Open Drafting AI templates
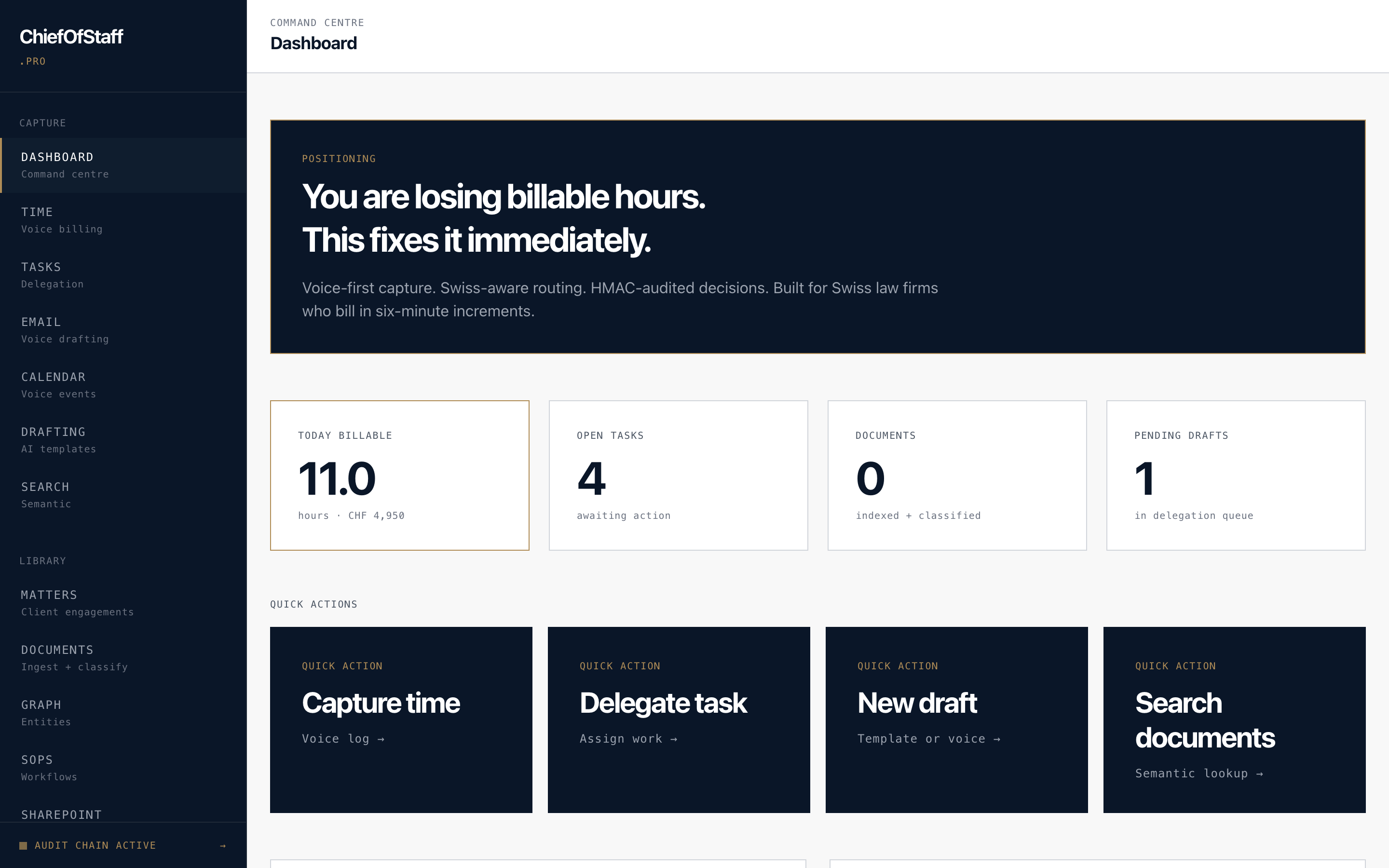The height and width of the screenshot is (868, 1389). coord(123,440)
